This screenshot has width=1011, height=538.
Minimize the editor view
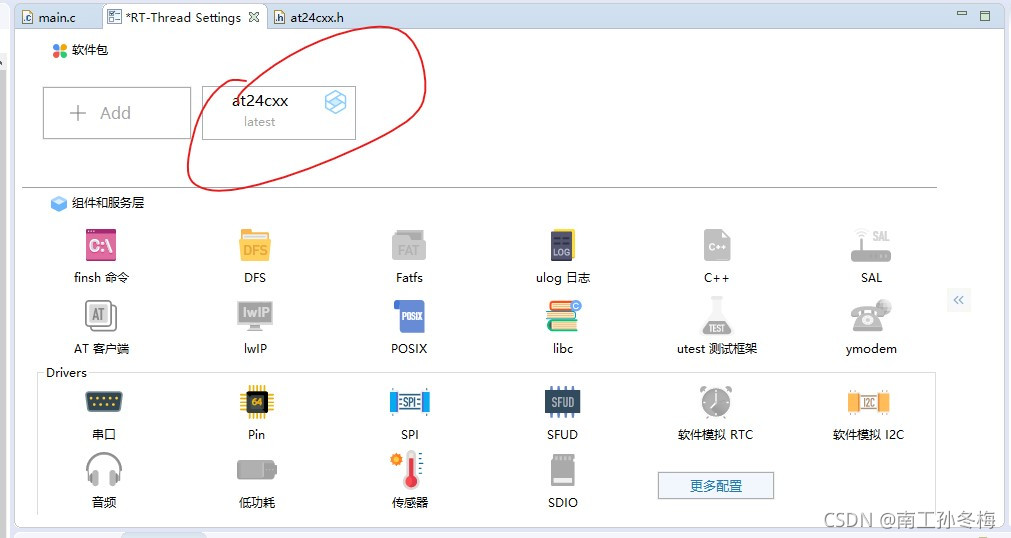click(x=962, y=14)
